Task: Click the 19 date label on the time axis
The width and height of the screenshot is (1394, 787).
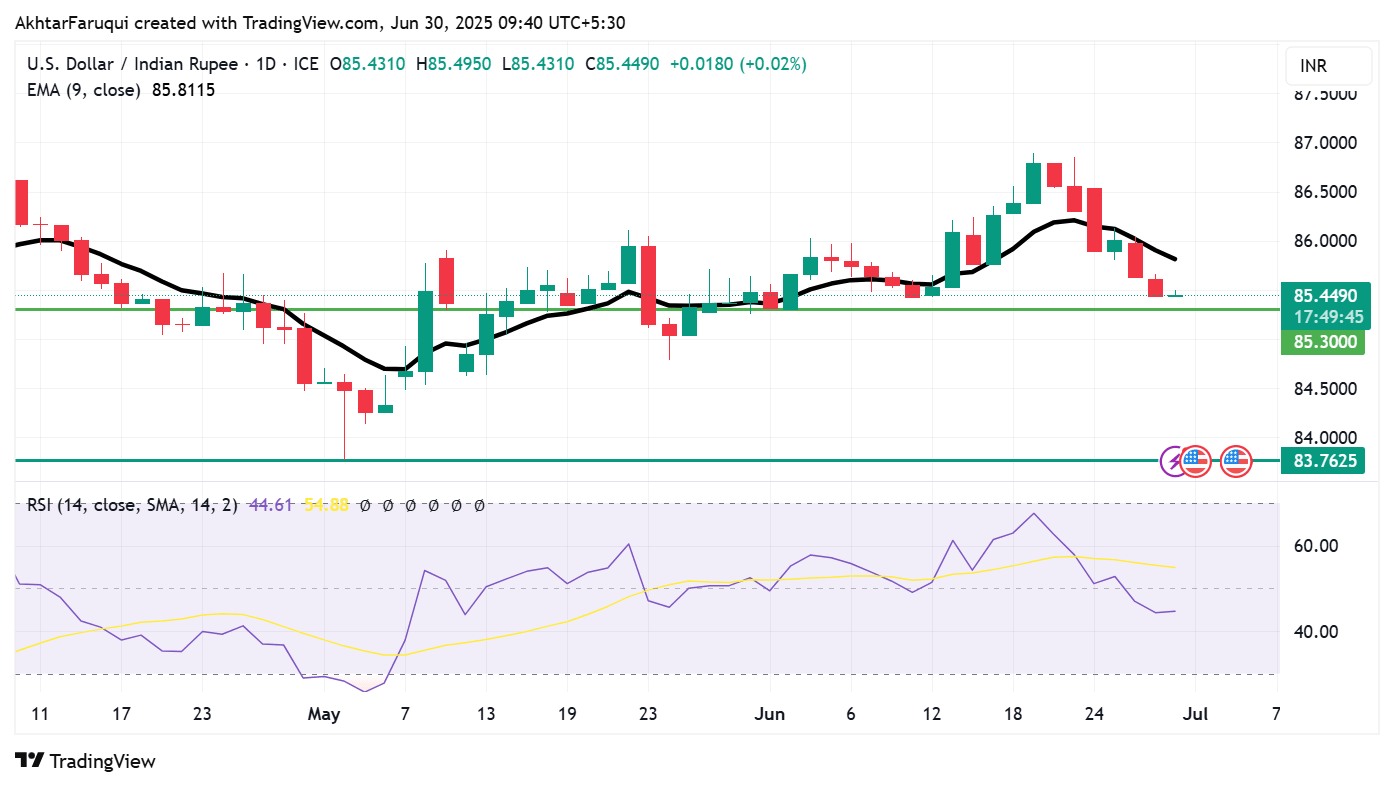Action: (566, 714)
